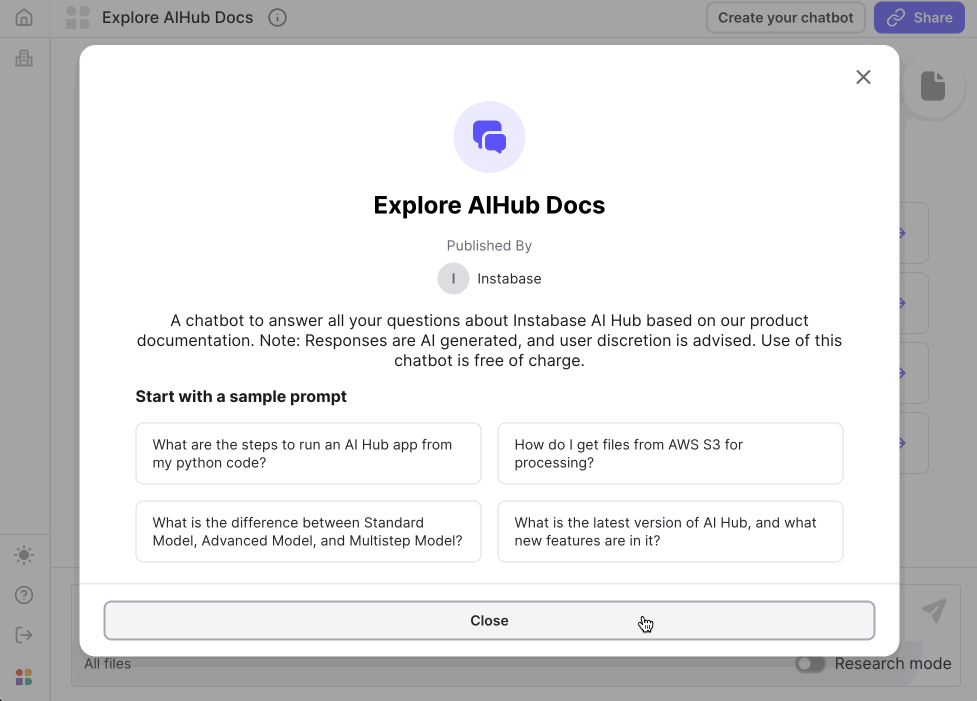Open the home icon in sidebar
Image resolution: width=977 pixels, height=701 pixels.
coord(24,17)
